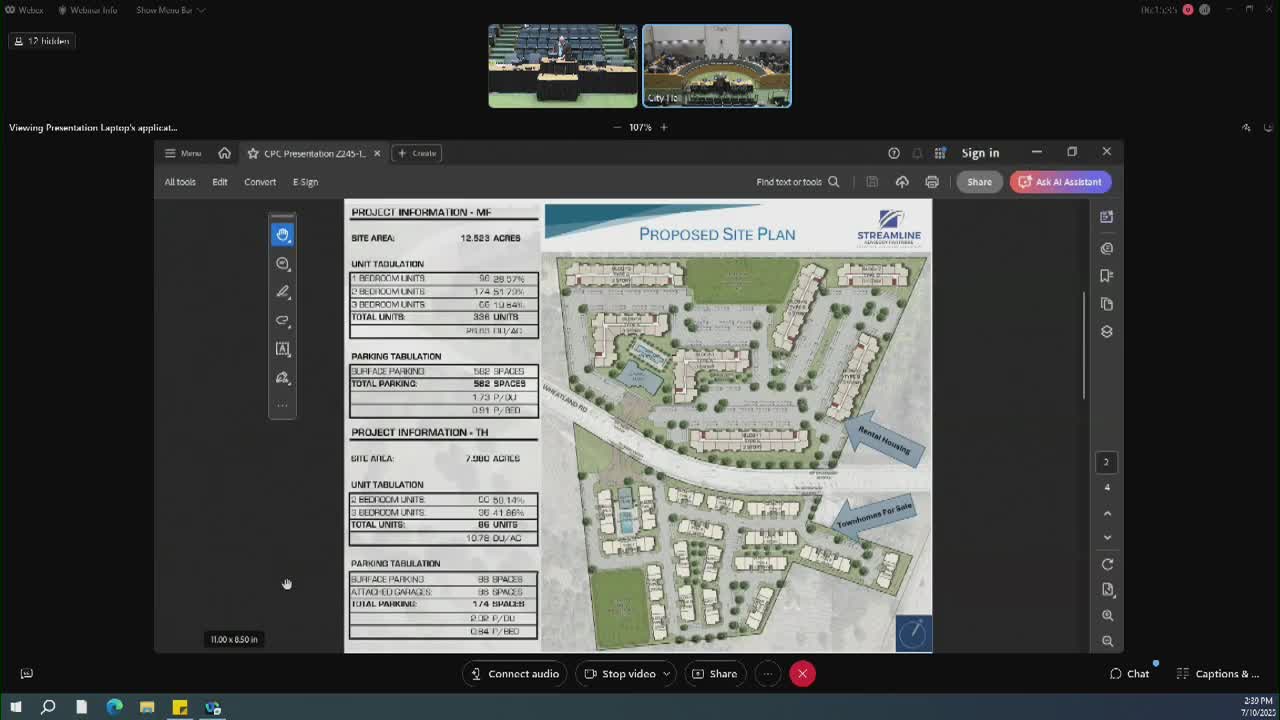Select the highlighter pen tool
The image size is (1280, 720).
[283, 292]
